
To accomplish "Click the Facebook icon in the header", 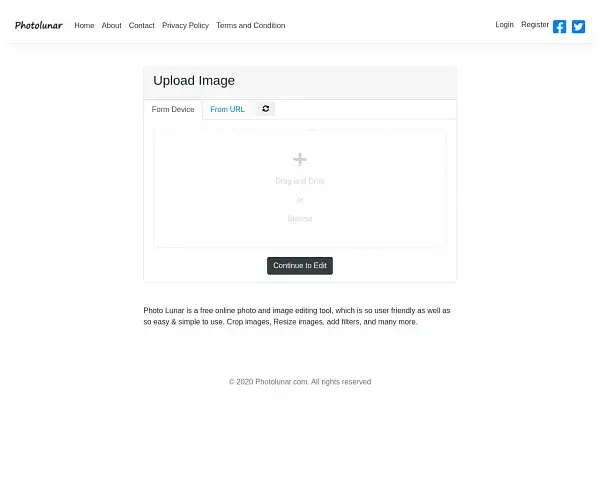I will [559, 26].
